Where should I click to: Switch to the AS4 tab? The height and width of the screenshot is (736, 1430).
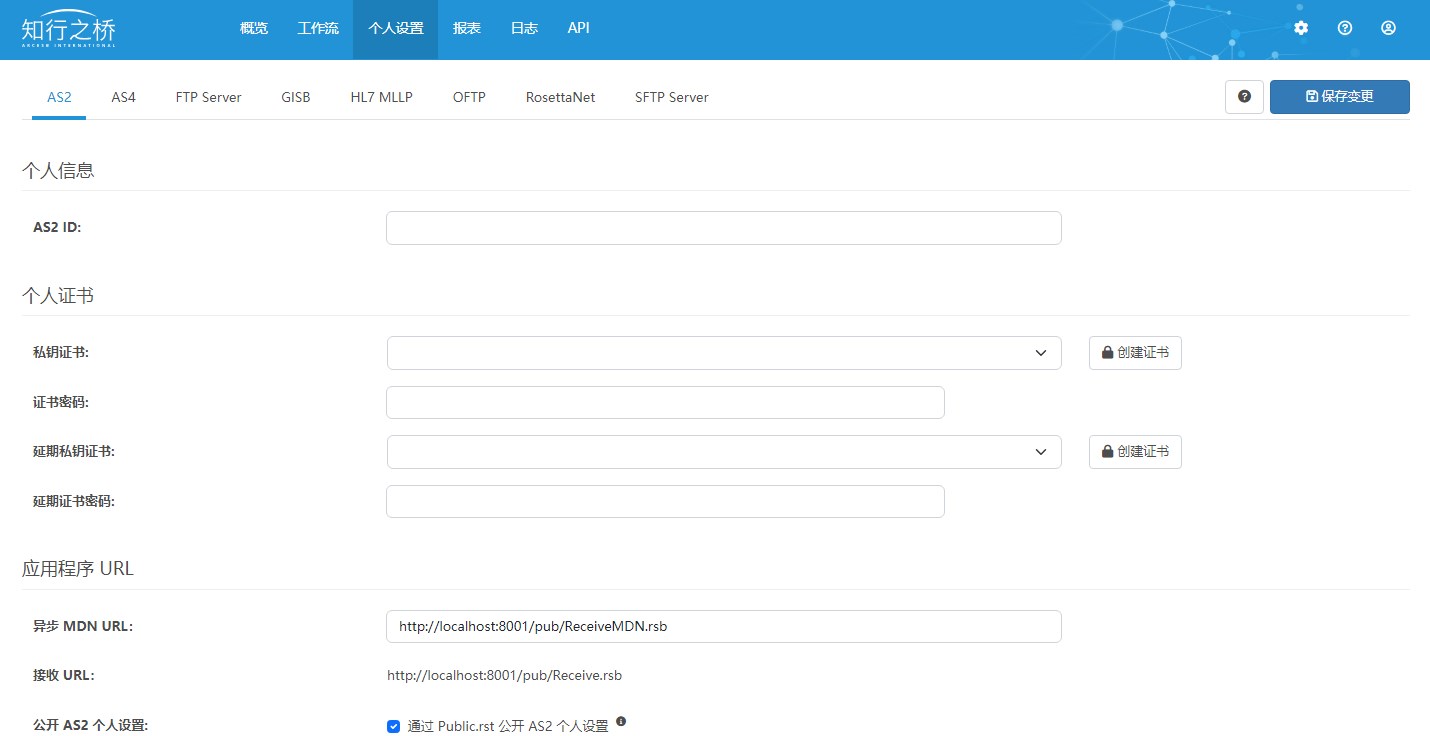tap(123, 97)
